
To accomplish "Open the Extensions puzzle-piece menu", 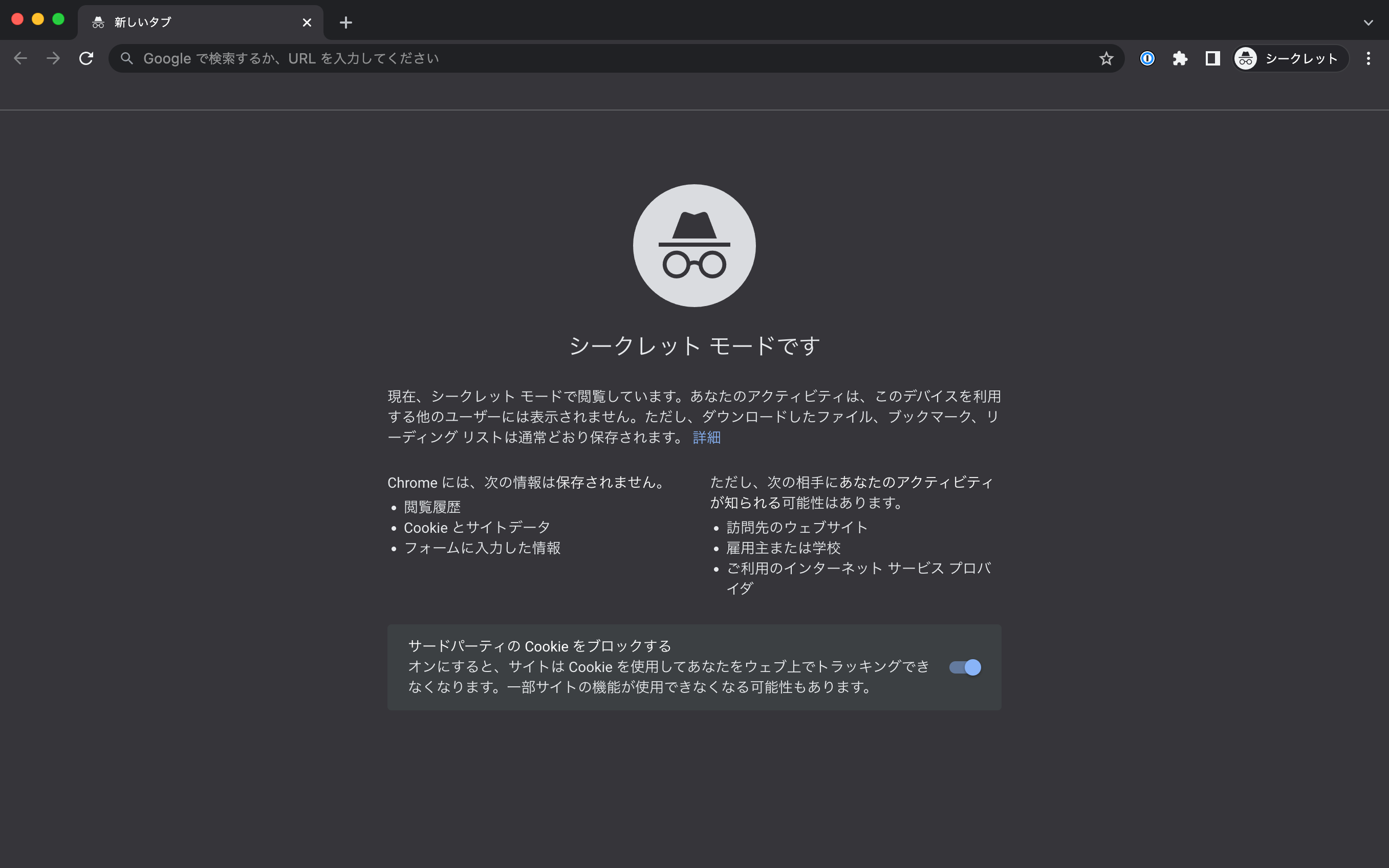I will click(x=1180, y=58).
